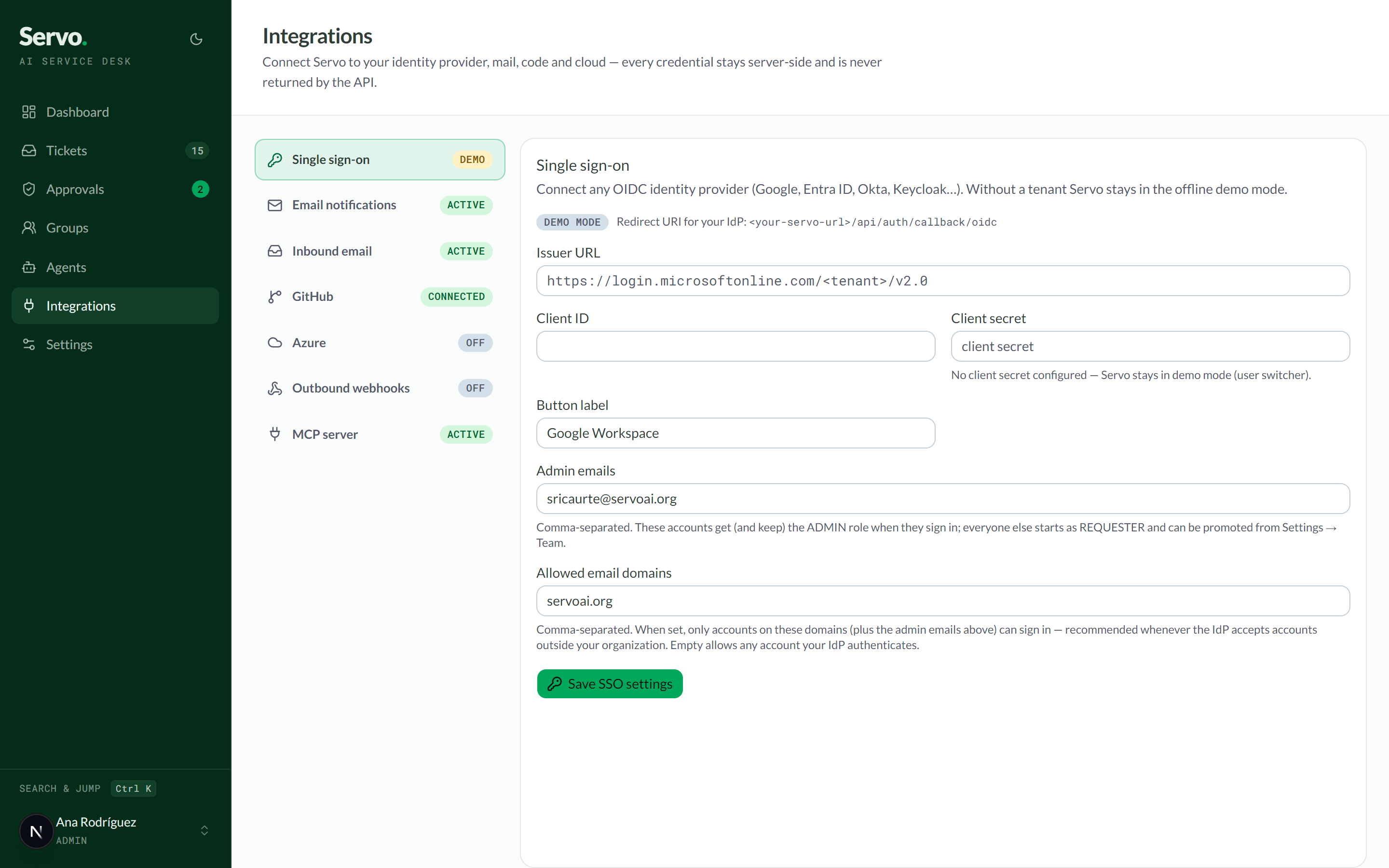Open the Groups page

click(x=115, y=228)
